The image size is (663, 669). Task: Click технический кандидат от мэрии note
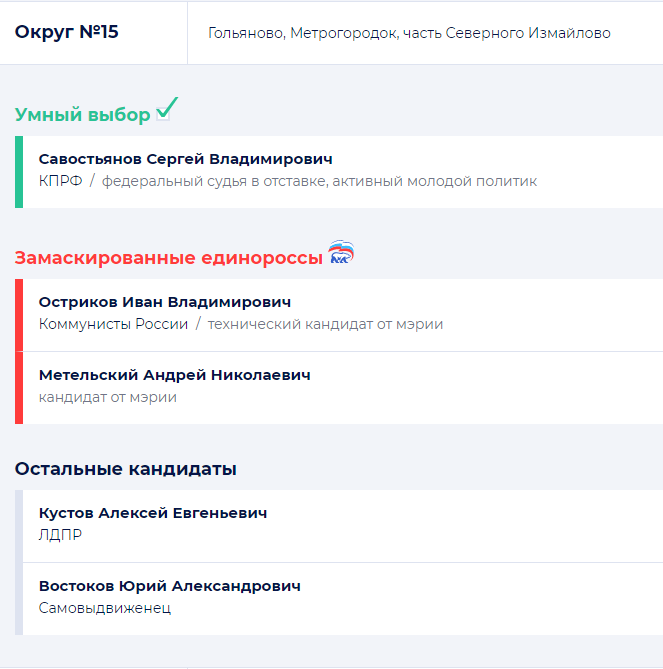click(325, 324)
